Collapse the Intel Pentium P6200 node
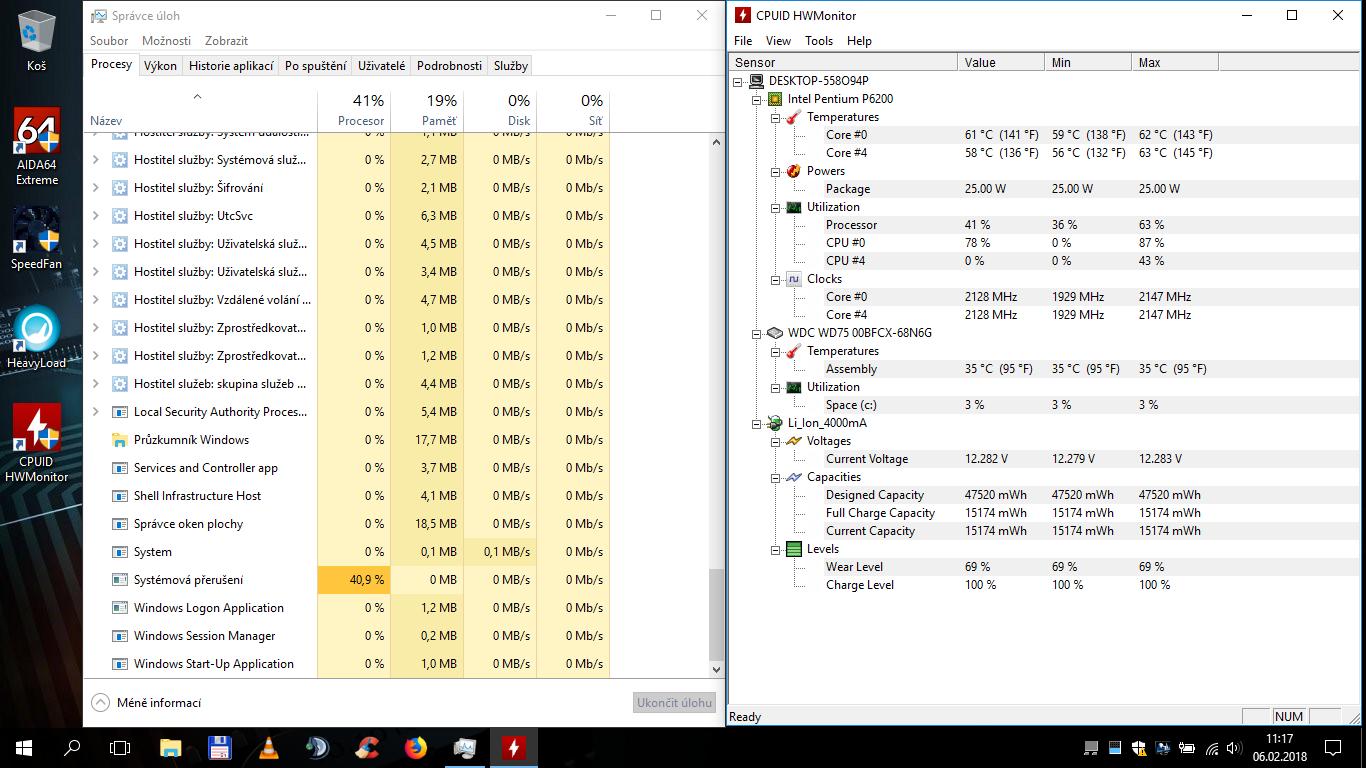This screenshot has height=768, width=1366. point(757,99)
